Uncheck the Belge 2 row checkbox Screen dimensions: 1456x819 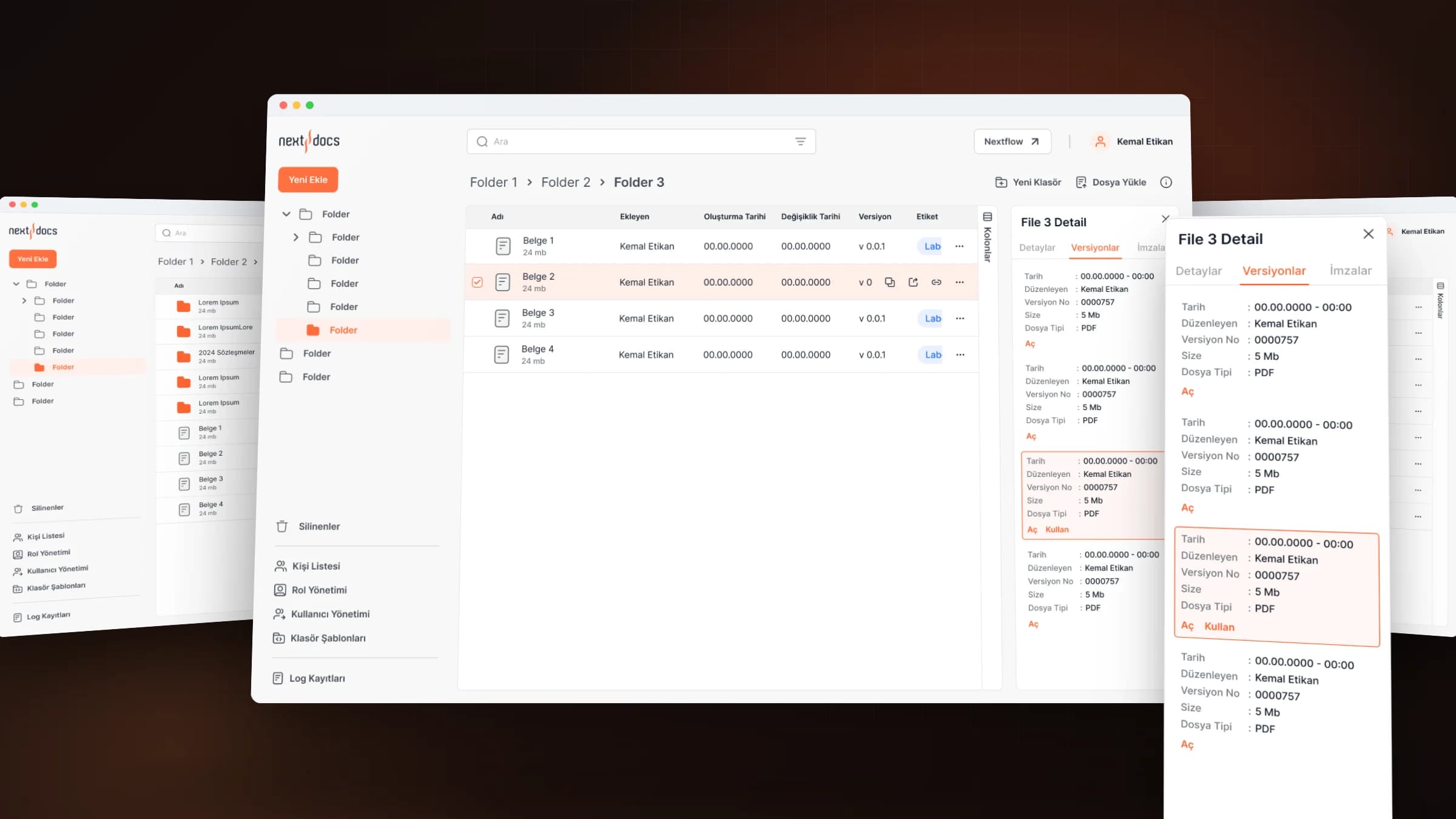pos(477,282)
